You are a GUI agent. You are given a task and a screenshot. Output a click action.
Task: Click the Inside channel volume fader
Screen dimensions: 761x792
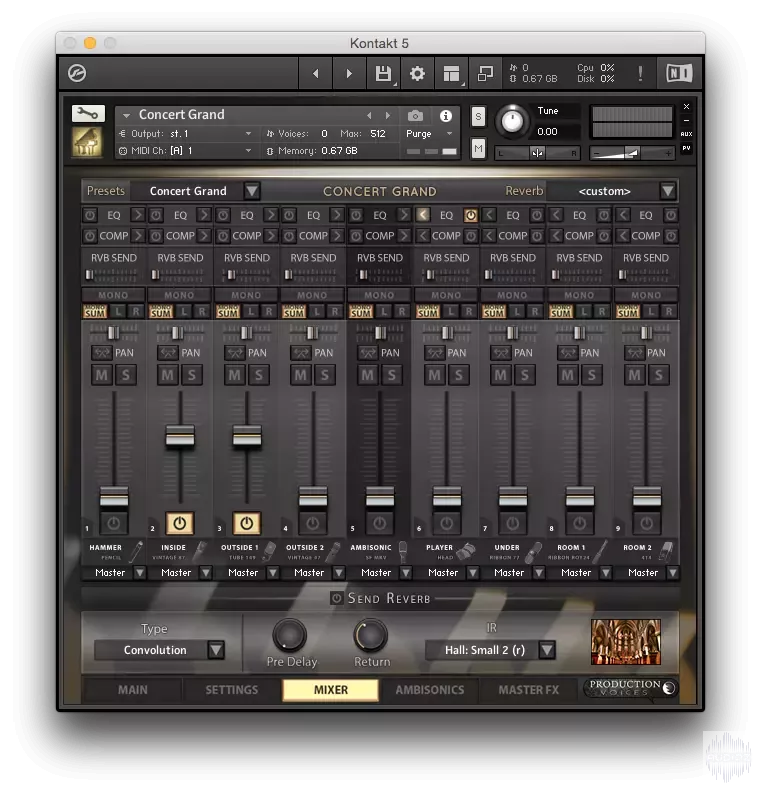(x=180, y=436)
